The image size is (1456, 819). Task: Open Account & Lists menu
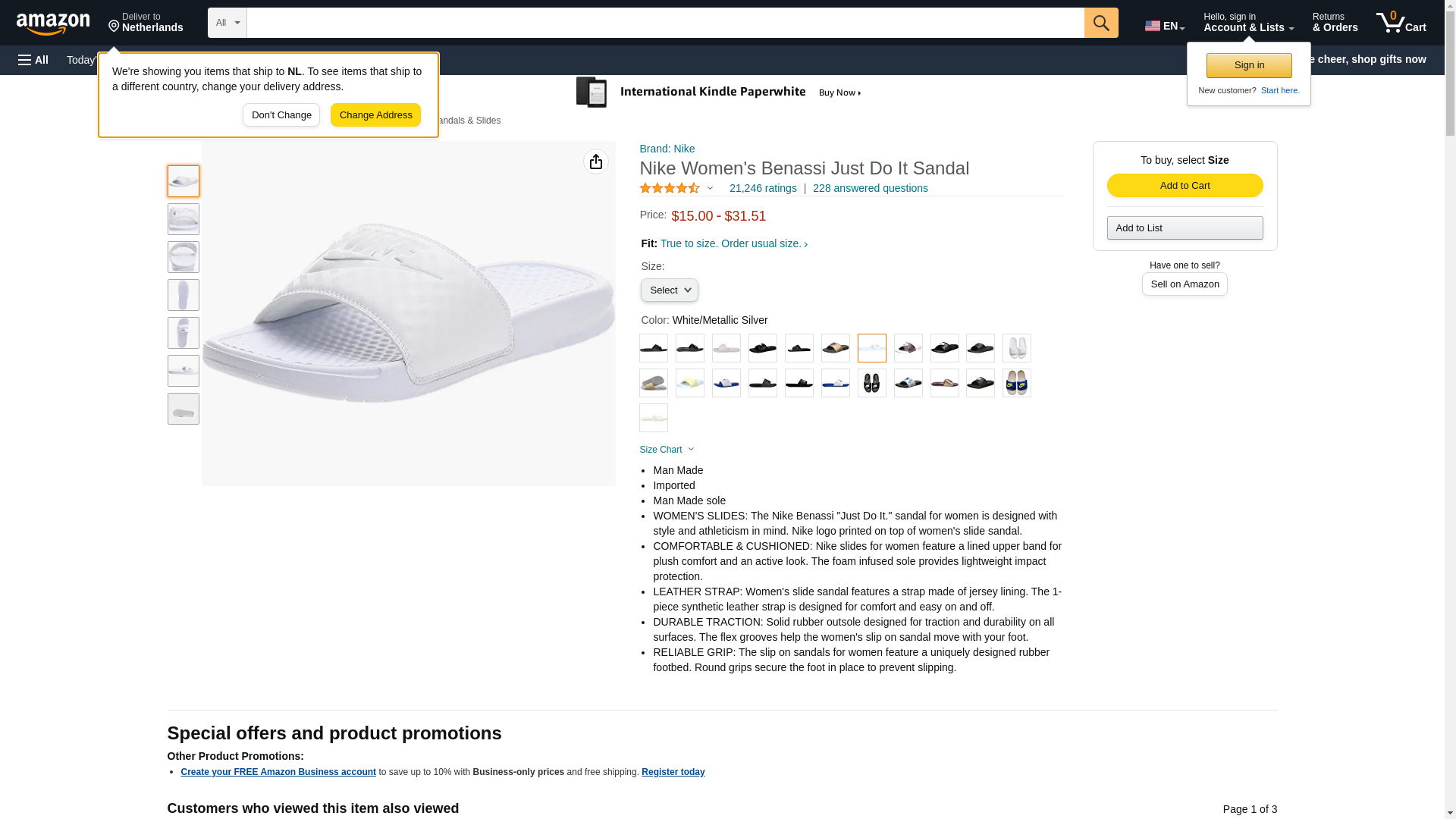tap(1247, 23)
